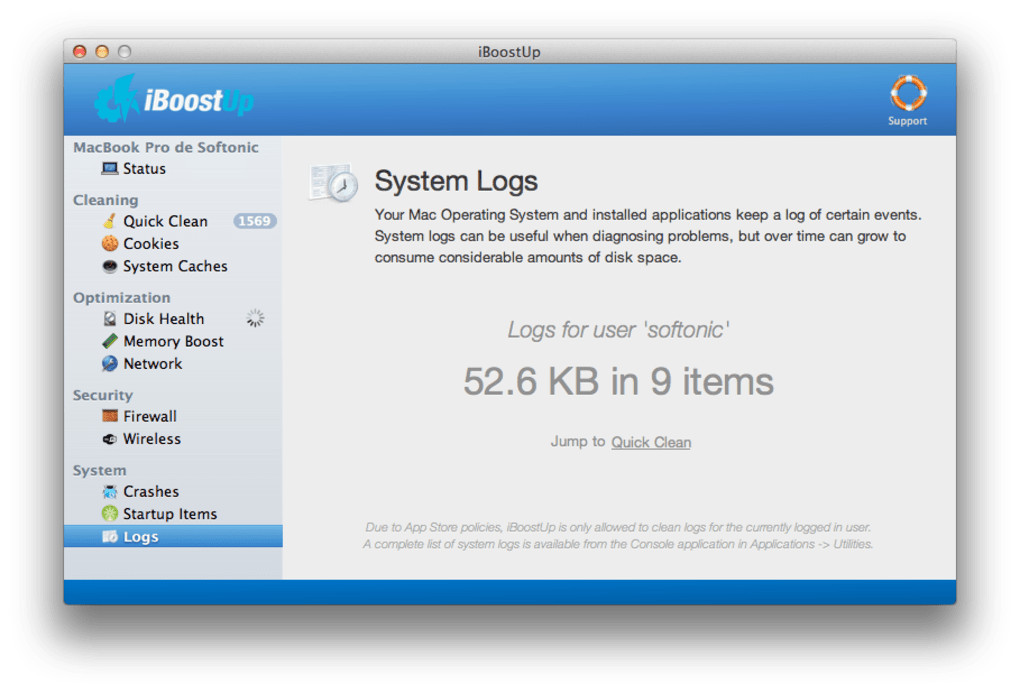Screen dimensions: 1020x693
Task: Click 'consume considerable amounts of disk space' text
Action: pos(528,258)
